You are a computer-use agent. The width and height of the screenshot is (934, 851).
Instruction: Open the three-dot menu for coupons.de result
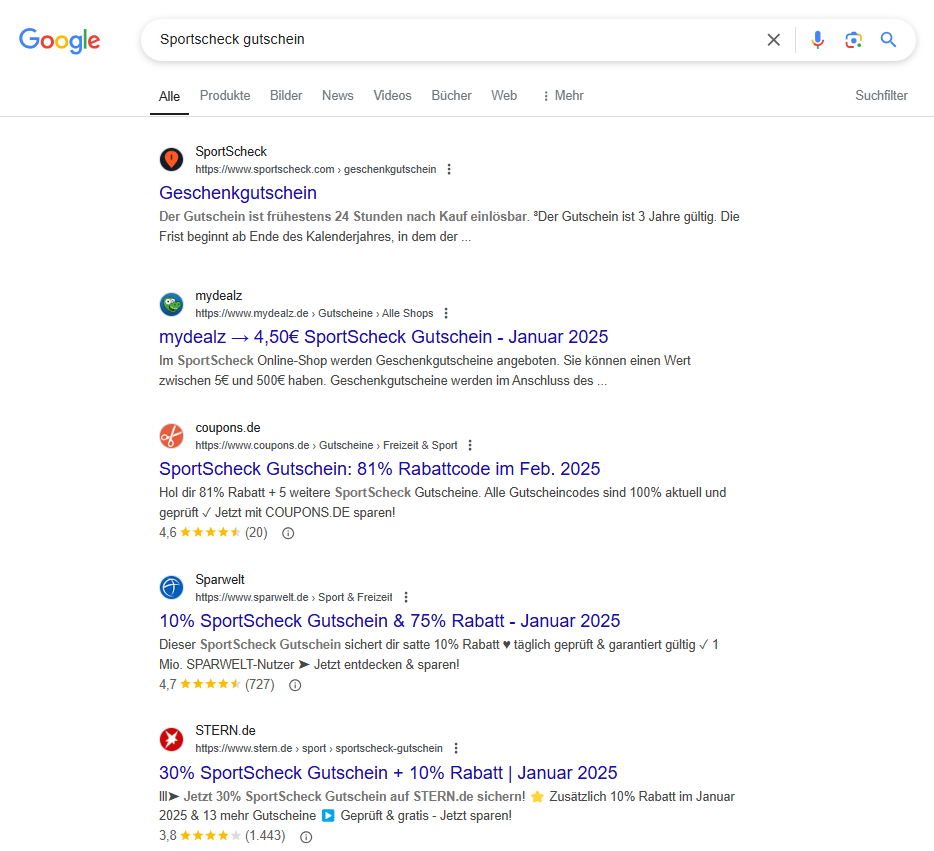470,445
